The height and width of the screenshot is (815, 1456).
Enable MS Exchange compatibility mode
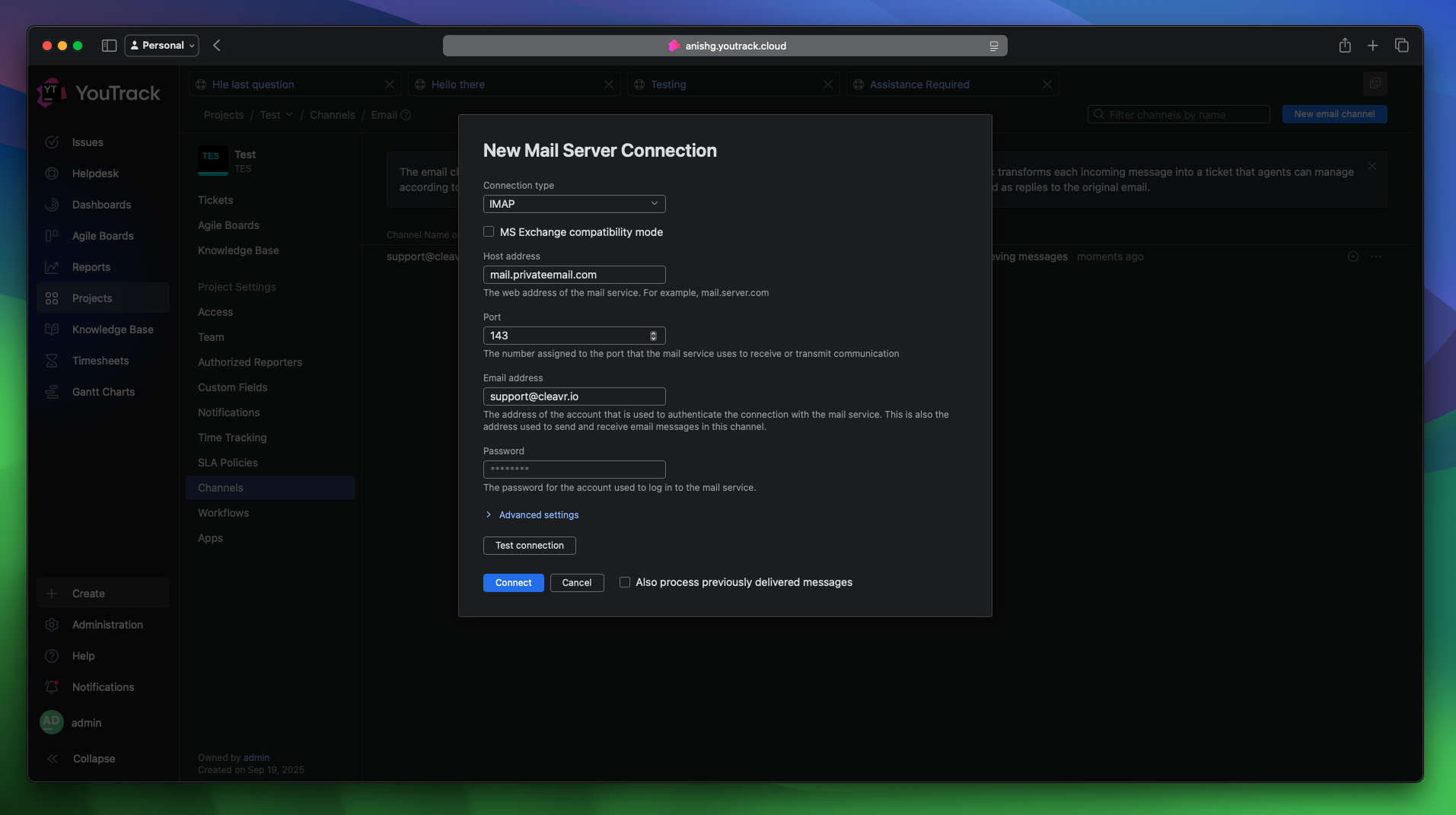click(488, 231)
